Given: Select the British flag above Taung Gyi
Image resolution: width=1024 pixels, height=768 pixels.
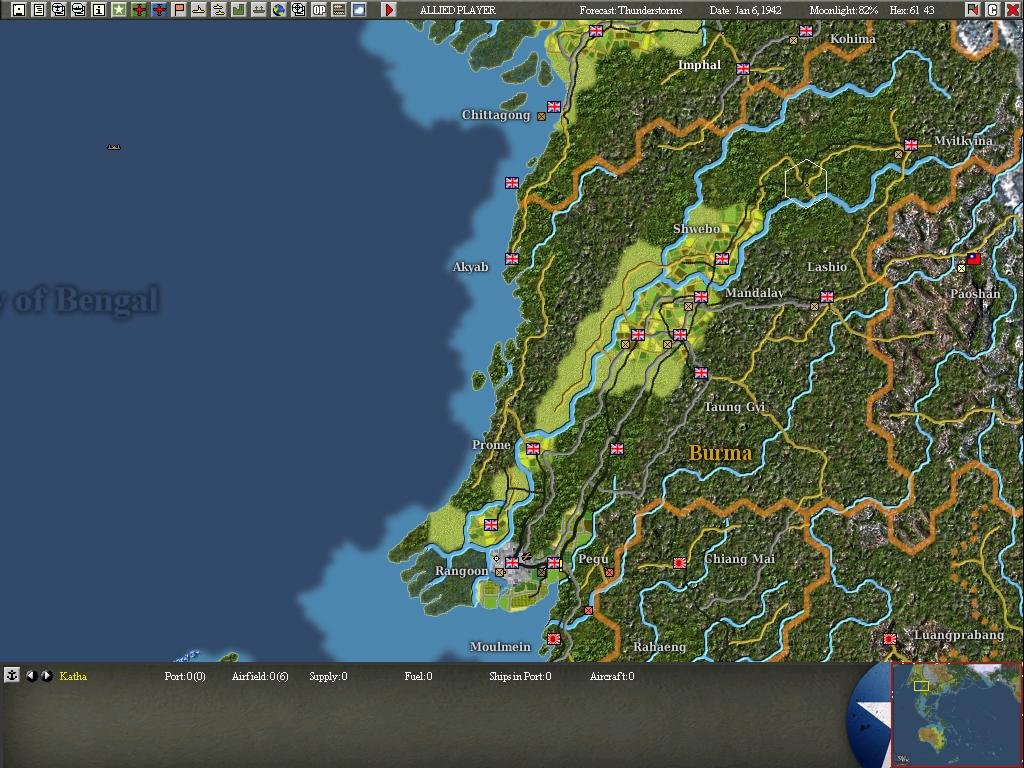Looking at the screenshot, I should point(701,373).
